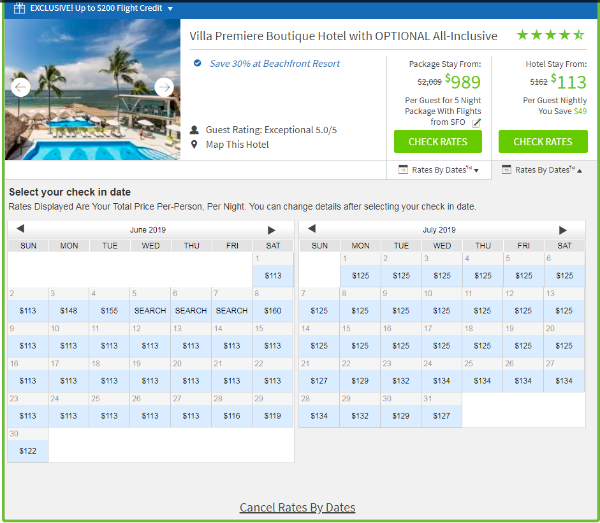The width and height of the screenshot is (600, 523).
Task: Click calendar icon beside package Rates By Dates
Action: [x=403, y=169]
